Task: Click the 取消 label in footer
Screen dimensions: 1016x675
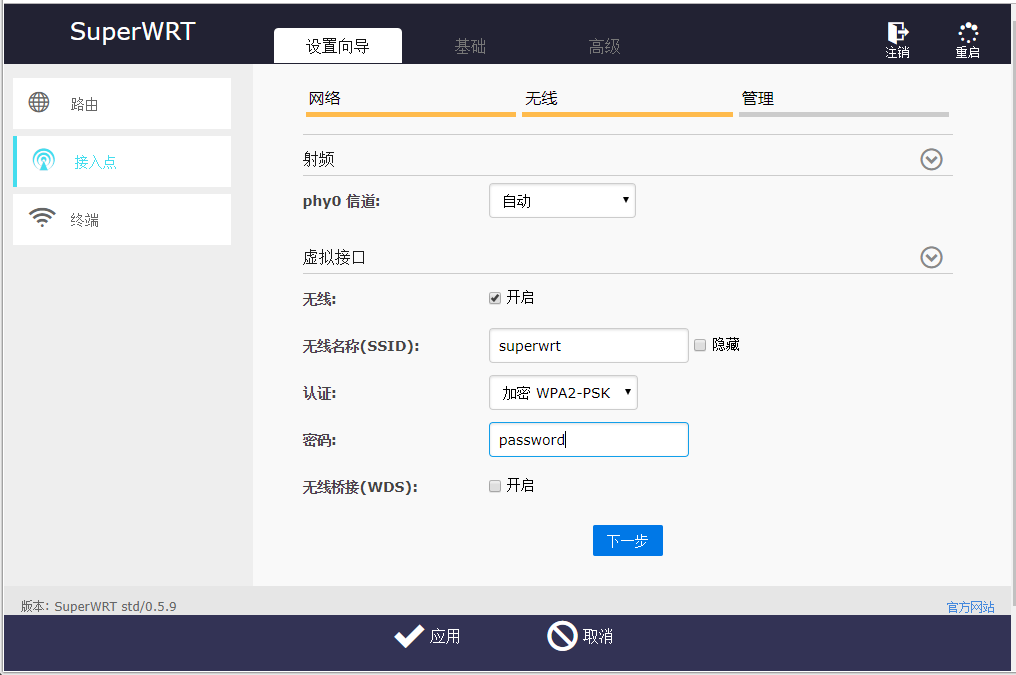Action: (x=597, y=636)
